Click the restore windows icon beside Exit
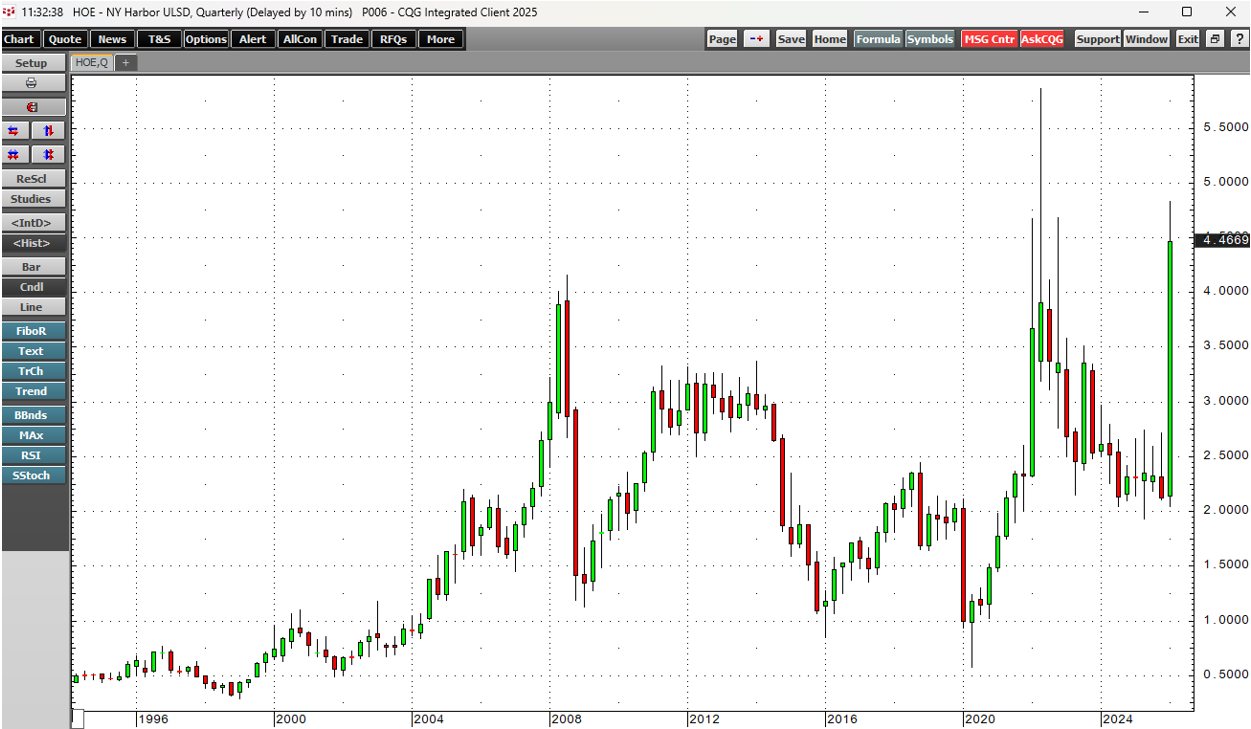 (1214, 39)
